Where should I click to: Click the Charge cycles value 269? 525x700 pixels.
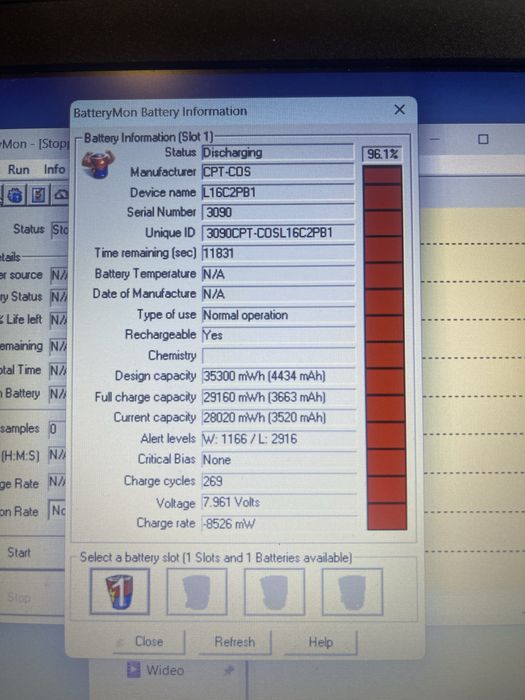tap(279, 481)
